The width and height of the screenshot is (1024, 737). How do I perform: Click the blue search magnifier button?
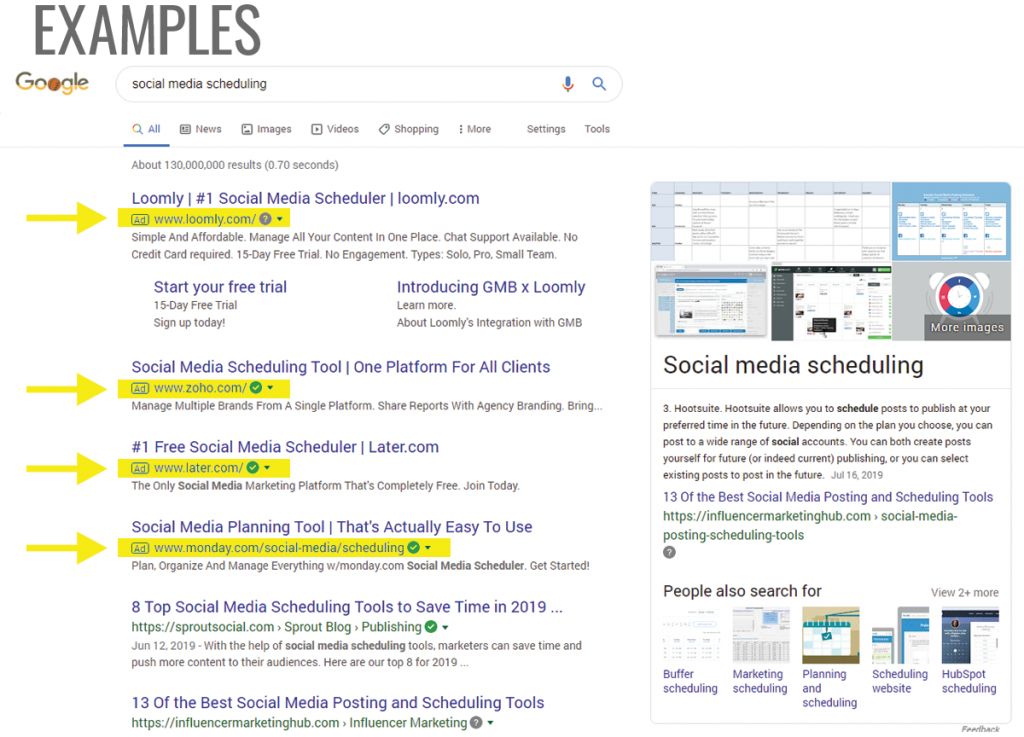pos(599,84)
